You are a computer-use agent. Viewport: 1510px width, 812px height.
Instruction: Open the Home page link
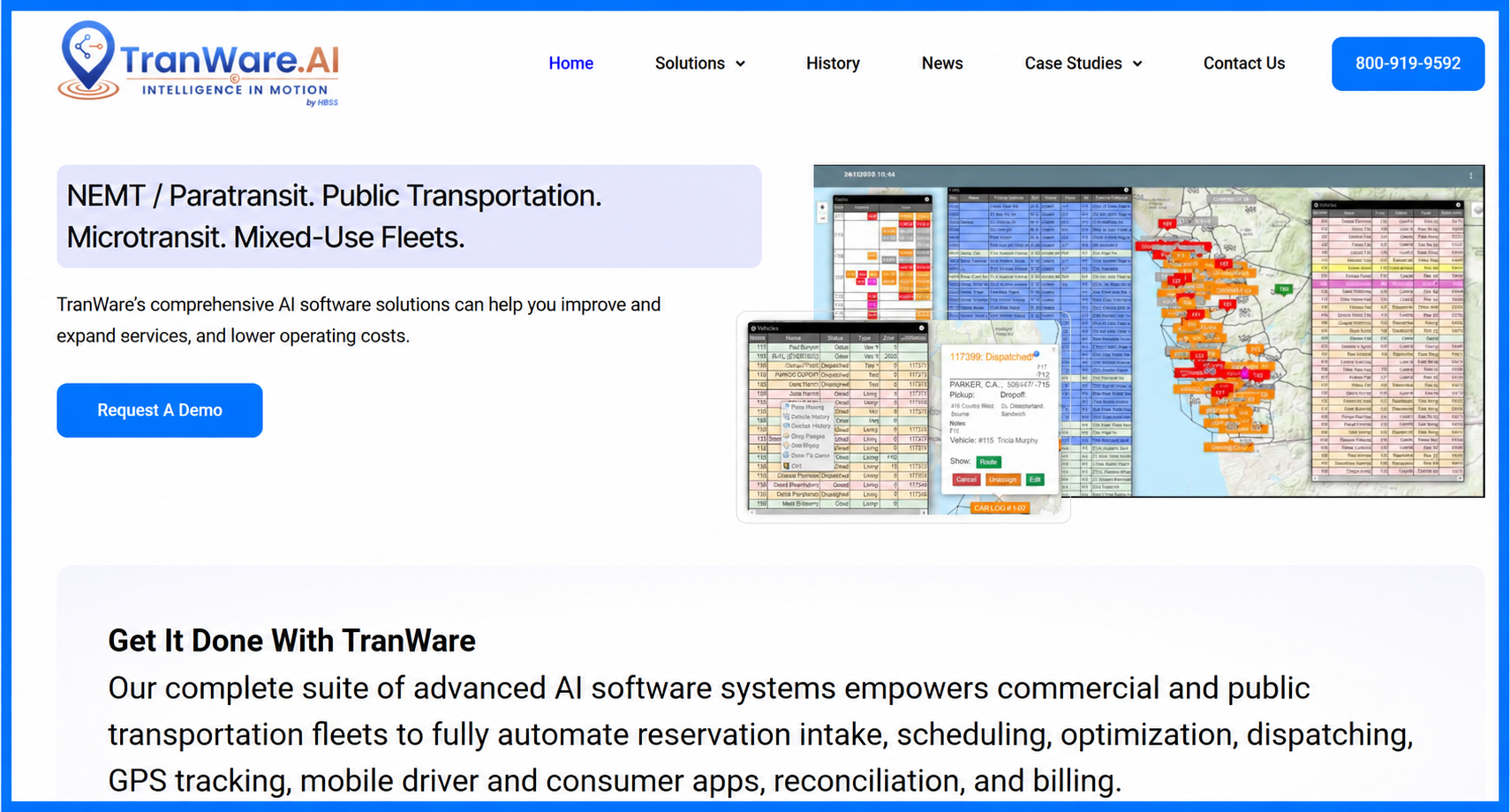pyautogui.click(x=570, y=64)
